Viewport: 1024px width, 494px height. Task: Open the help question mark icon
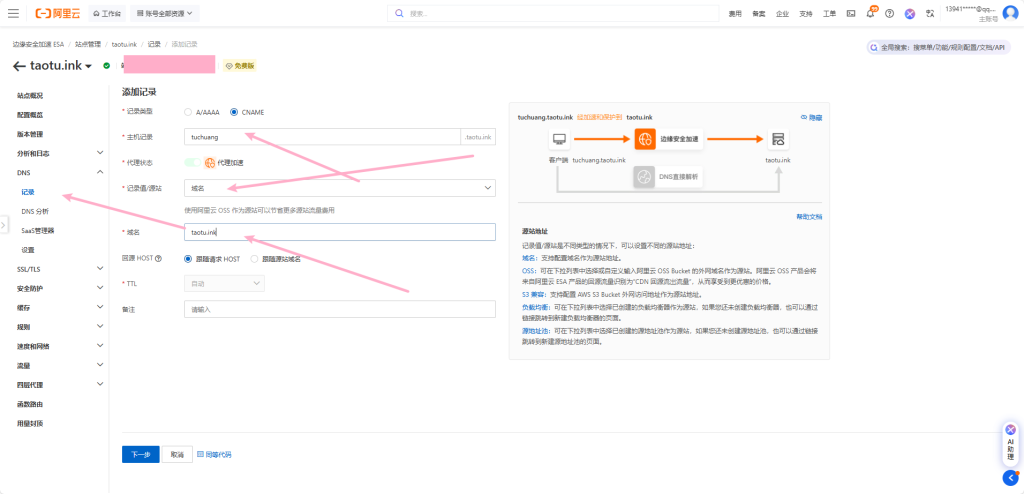pos(889,14)
